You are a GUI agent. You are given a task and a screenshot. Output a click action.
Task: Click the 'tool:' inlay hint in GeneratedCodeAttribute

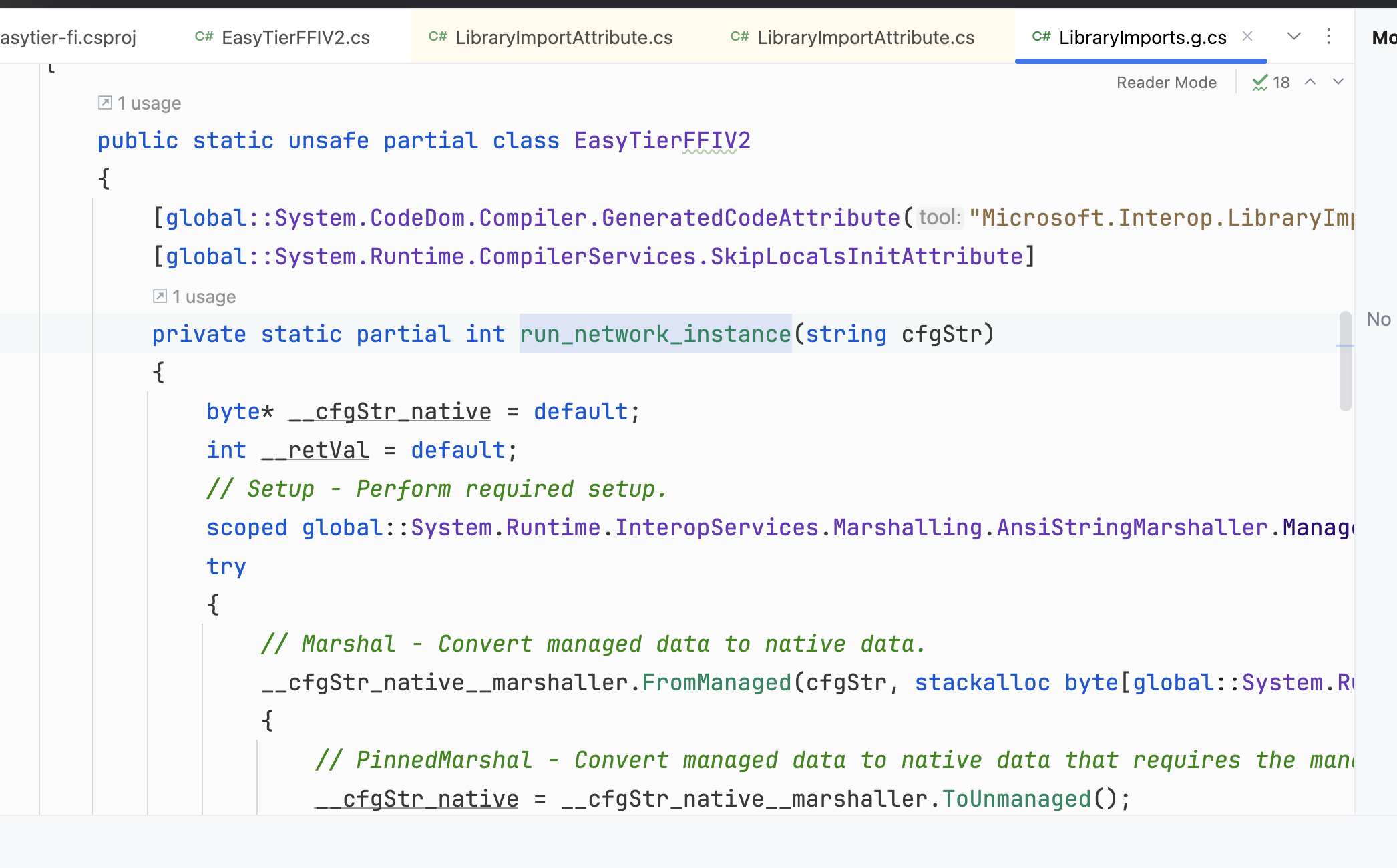939,218
